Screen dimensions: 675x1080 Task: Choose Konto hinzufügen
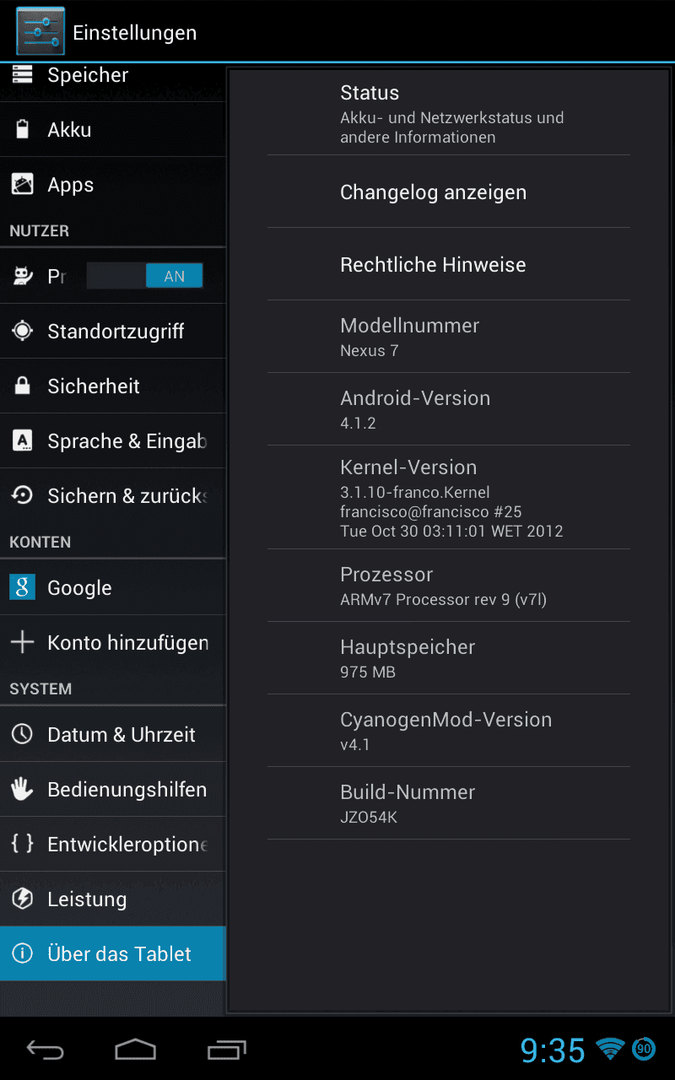click(x=113, y=643)
